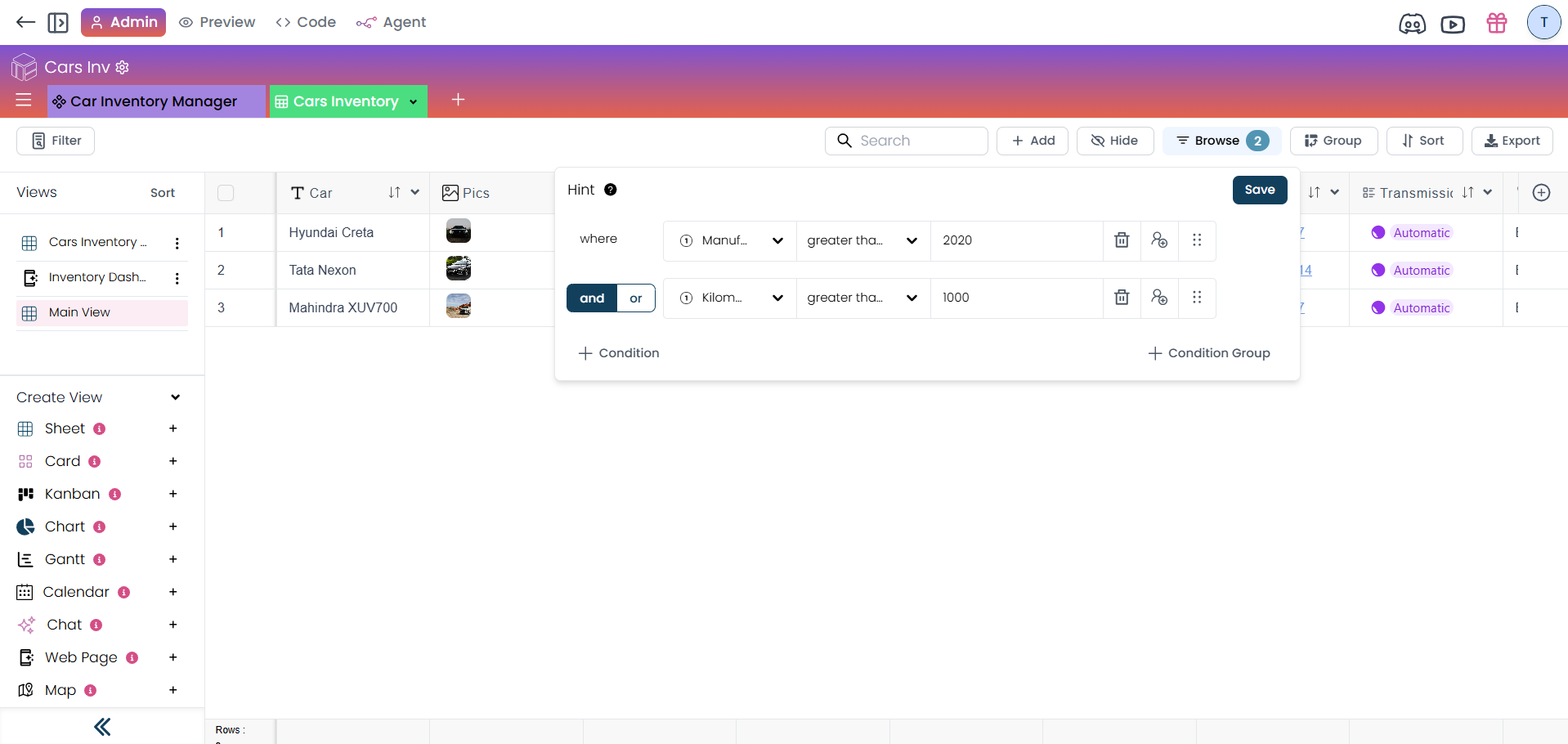Image resolution: width=1568 pixels, height=744 pixels.
Task: Add a new Condition Group
Action: pyautogui.click(x=1209, y=353)
